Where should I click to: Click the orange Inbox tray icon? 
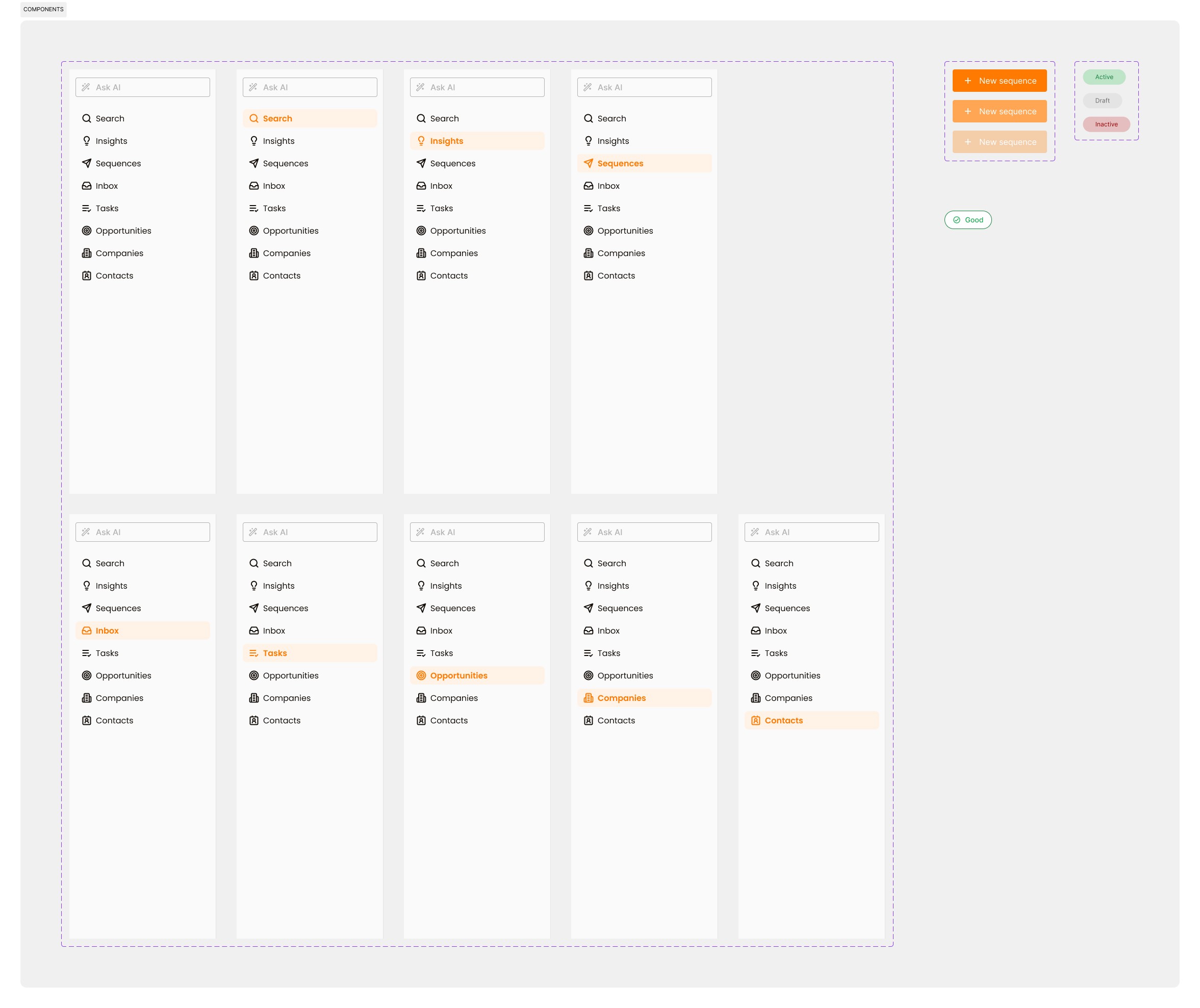tap(86, 631)
